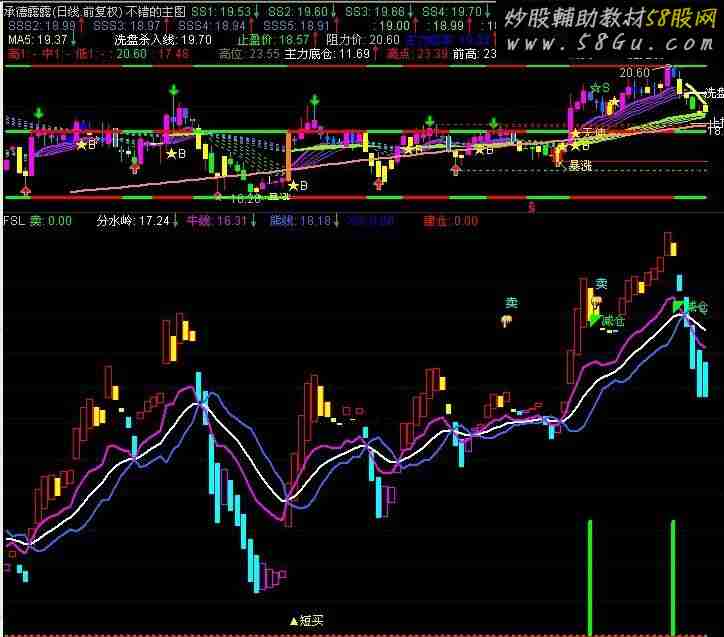Select the 分水岭: 17.24 readout
Viewport: 724px width, 637px height.
click(133, 221)
